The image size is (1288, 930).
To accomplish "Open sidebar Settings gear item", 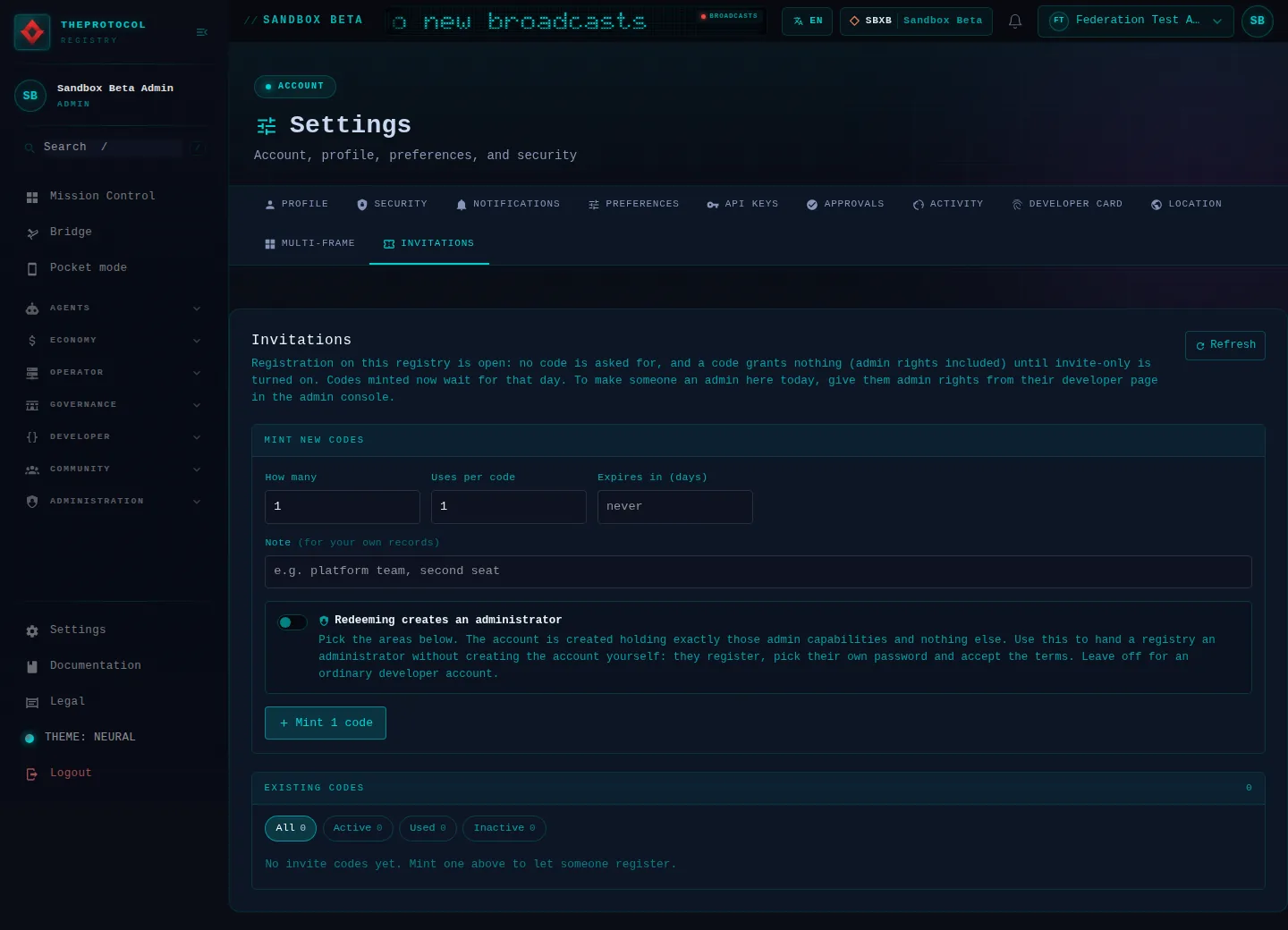I will 114,630.
